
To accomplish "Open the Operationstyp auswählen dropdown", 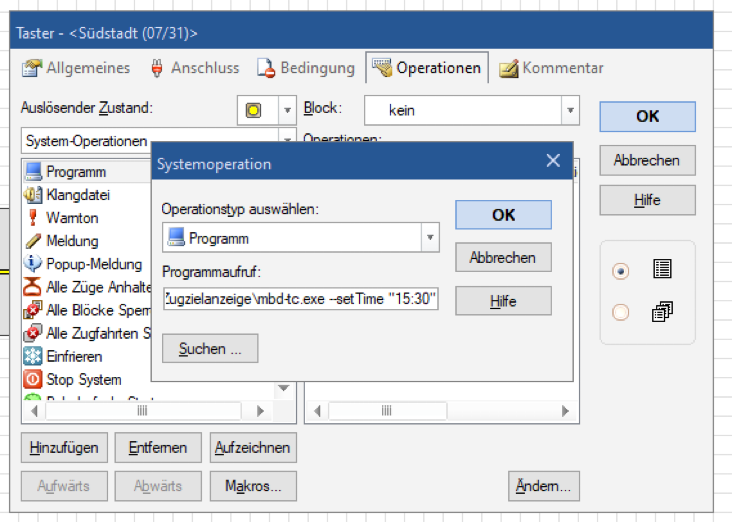I will pos(430,237).
